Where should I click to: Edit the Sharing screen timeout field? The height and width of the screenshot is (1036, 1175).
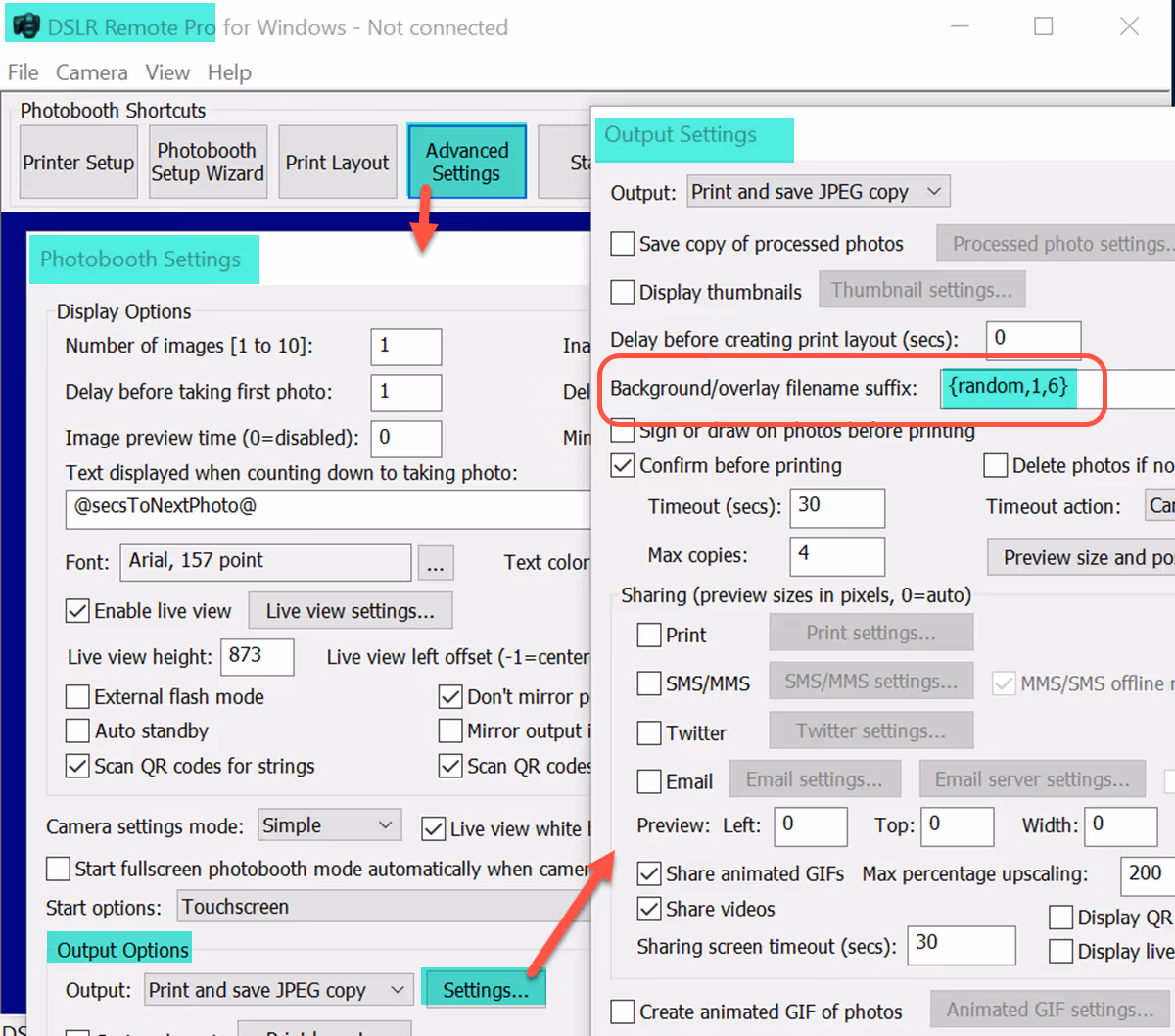click(x=962, y=945)
